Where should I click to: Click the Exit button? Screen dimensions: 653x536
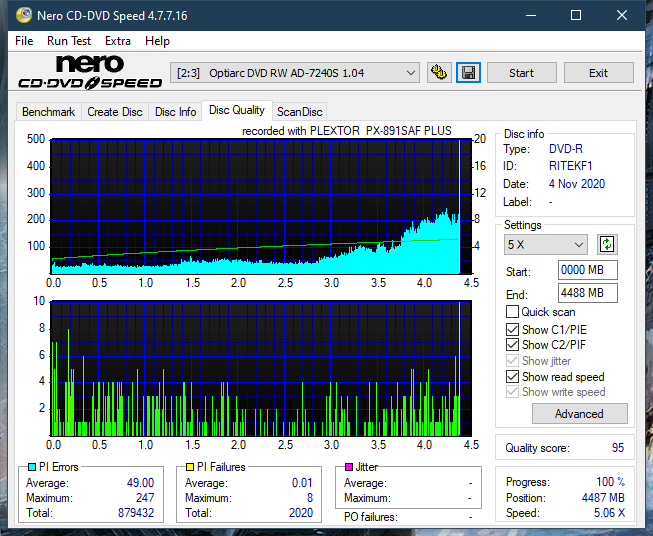click(x=598, y=73)
